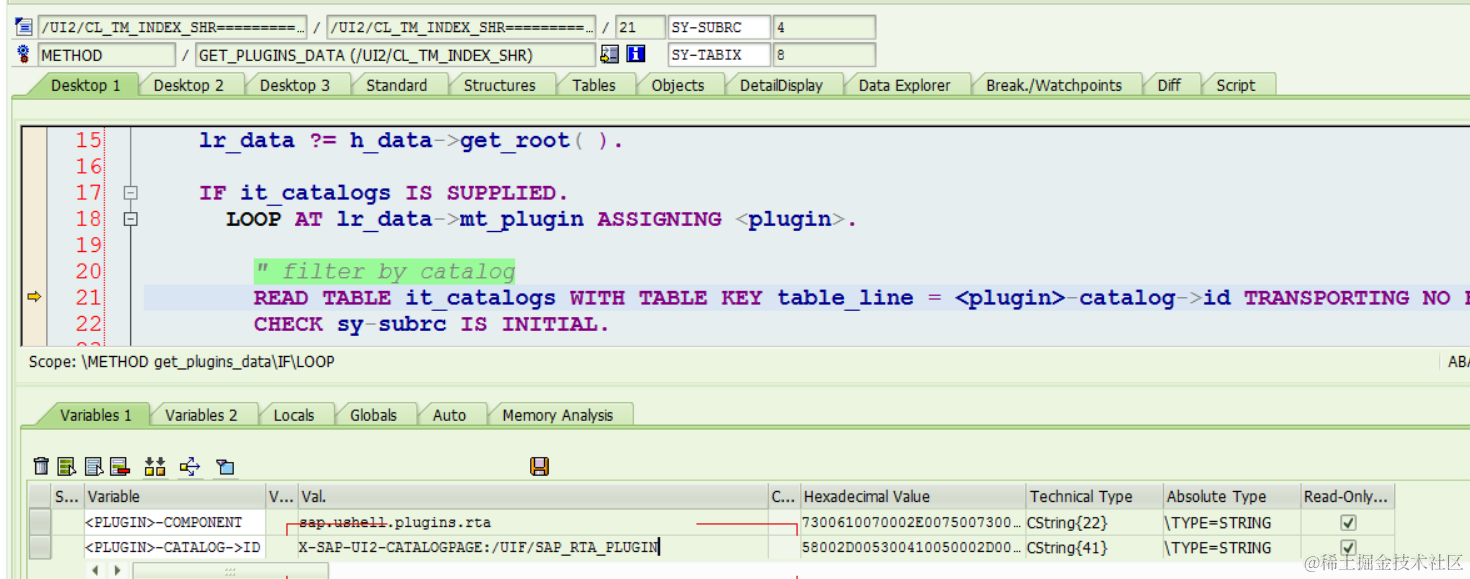1470x579 pixels.
Task: Open the Objects tab
Action: 678,85
